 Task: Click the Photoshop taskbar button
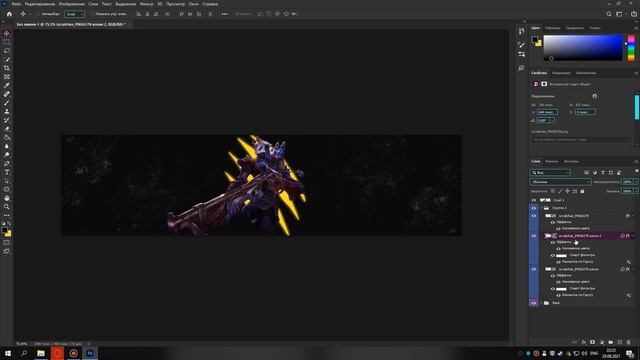(90, 353)
